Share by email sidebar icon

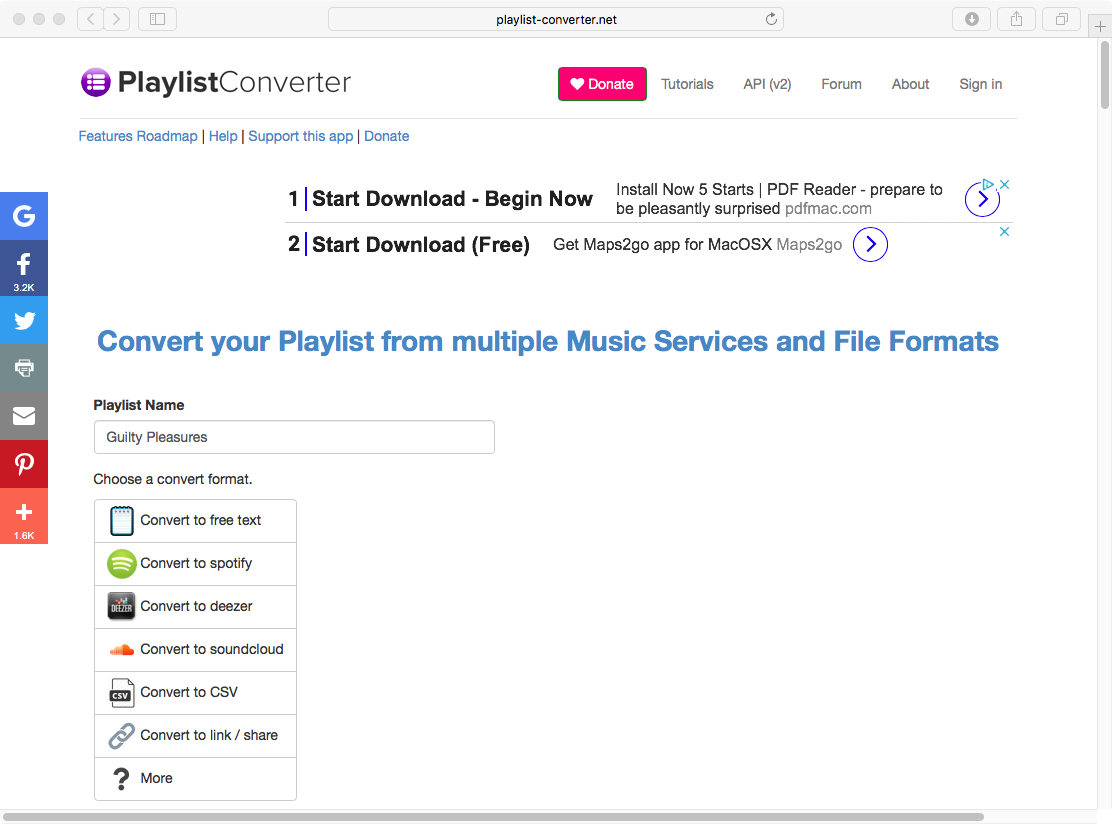pyautogui.click(x=24, y=416)
